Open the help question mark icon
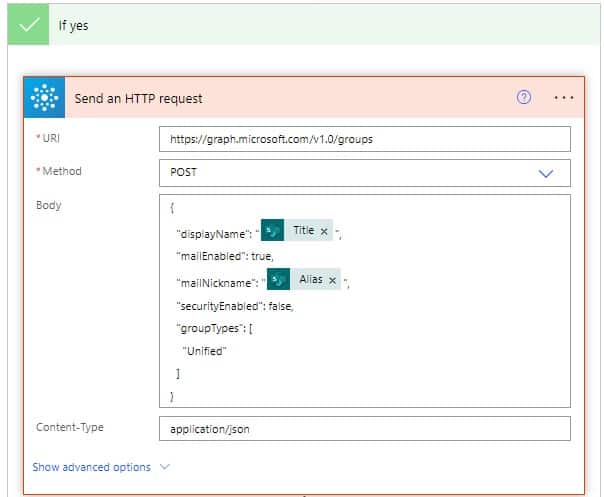The width and height of the screenshot is (604, 497). [x=523, y=97]
